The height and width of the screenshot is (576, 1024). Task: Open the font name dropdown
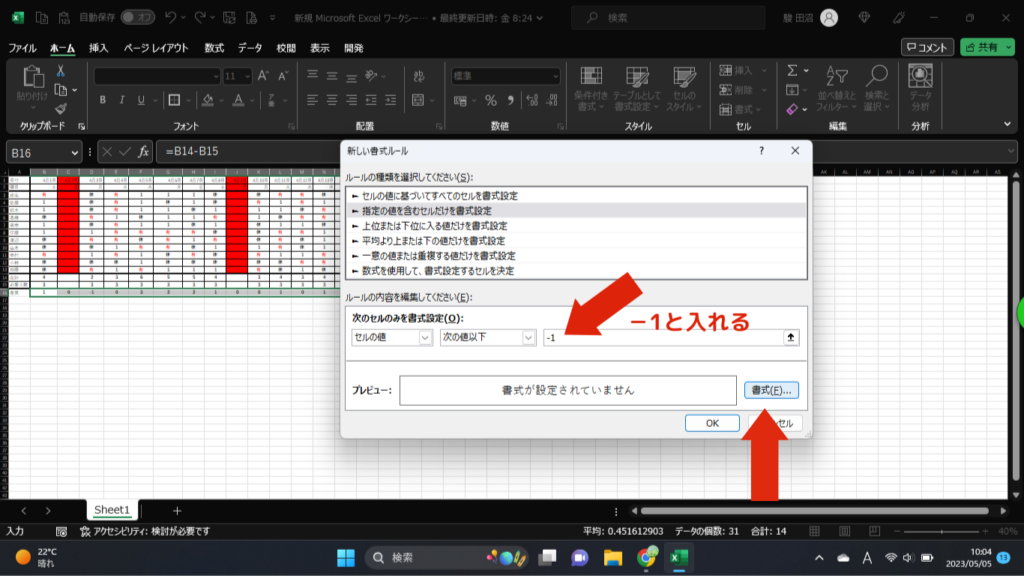coord(216,76)
